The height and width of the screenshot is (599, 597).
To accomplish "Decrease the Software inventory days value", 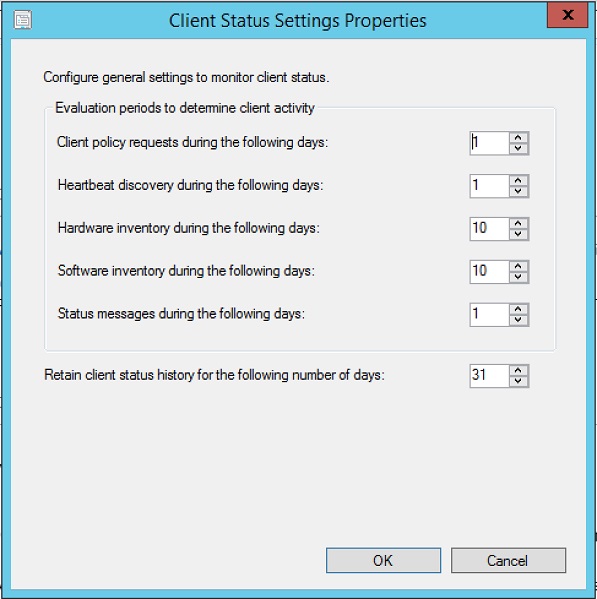I will pyautogui.click(x=518, y=277).
